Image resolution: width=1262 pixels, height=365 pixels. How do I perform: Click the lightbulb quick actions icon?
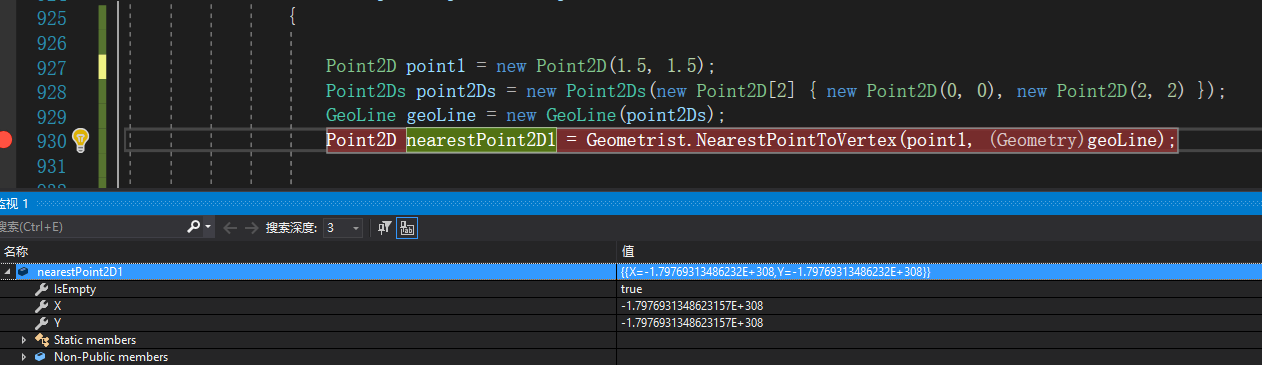click(x=81, y=140)
